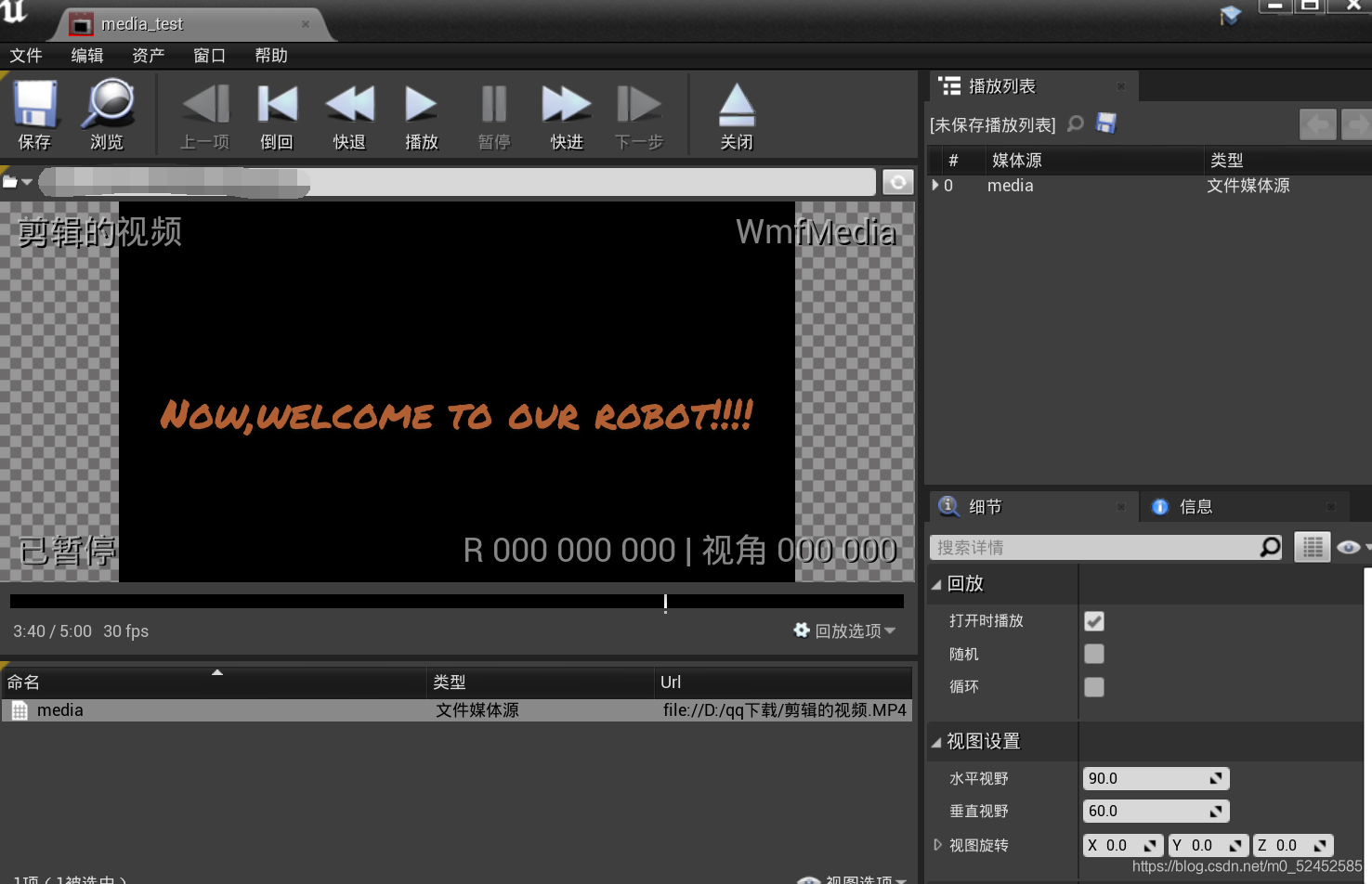Screen dimensions: 1372x884
Task: Sort media list by 命名 column header
Action: (x=214, y=682)
